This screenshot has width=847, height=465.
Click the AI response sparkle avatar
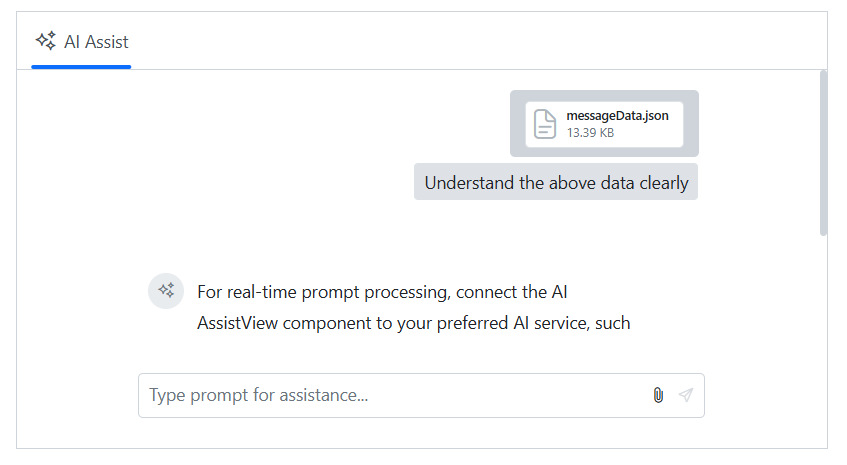[166, 291]
